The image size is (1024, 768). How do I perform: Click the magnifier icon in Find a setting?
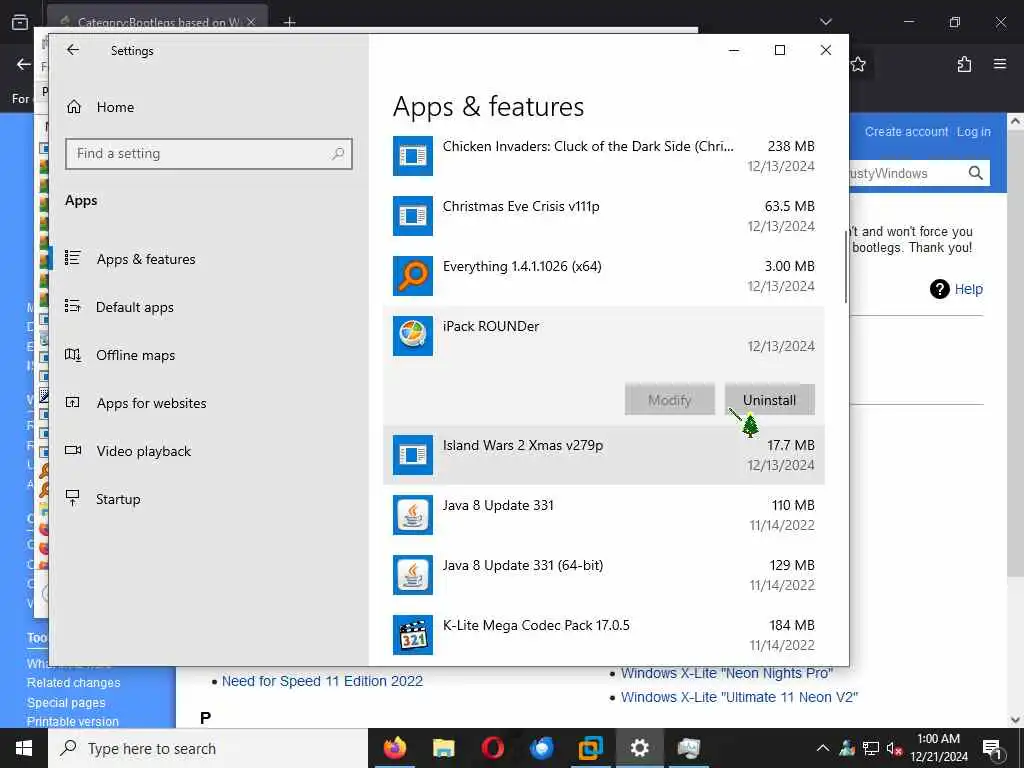338,153
